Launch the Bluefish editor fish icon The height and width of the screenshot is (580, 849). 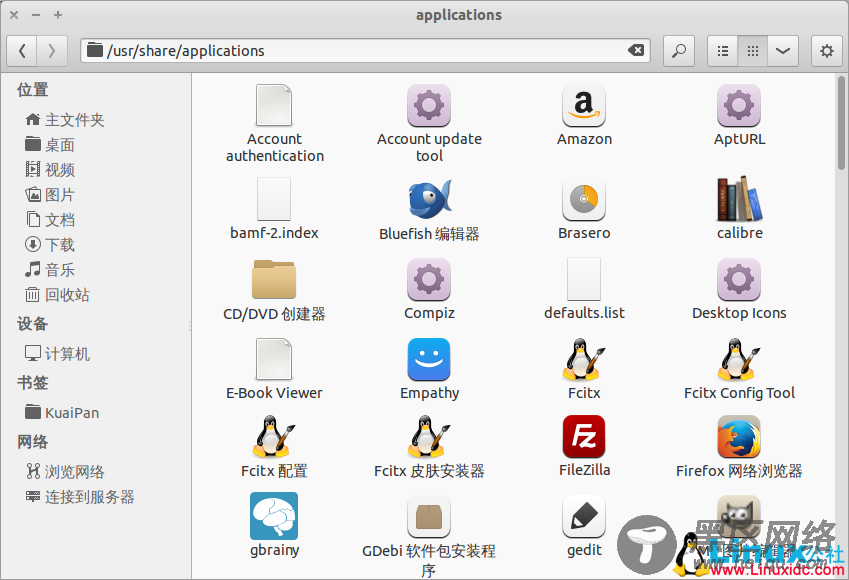tap(430, 199)
